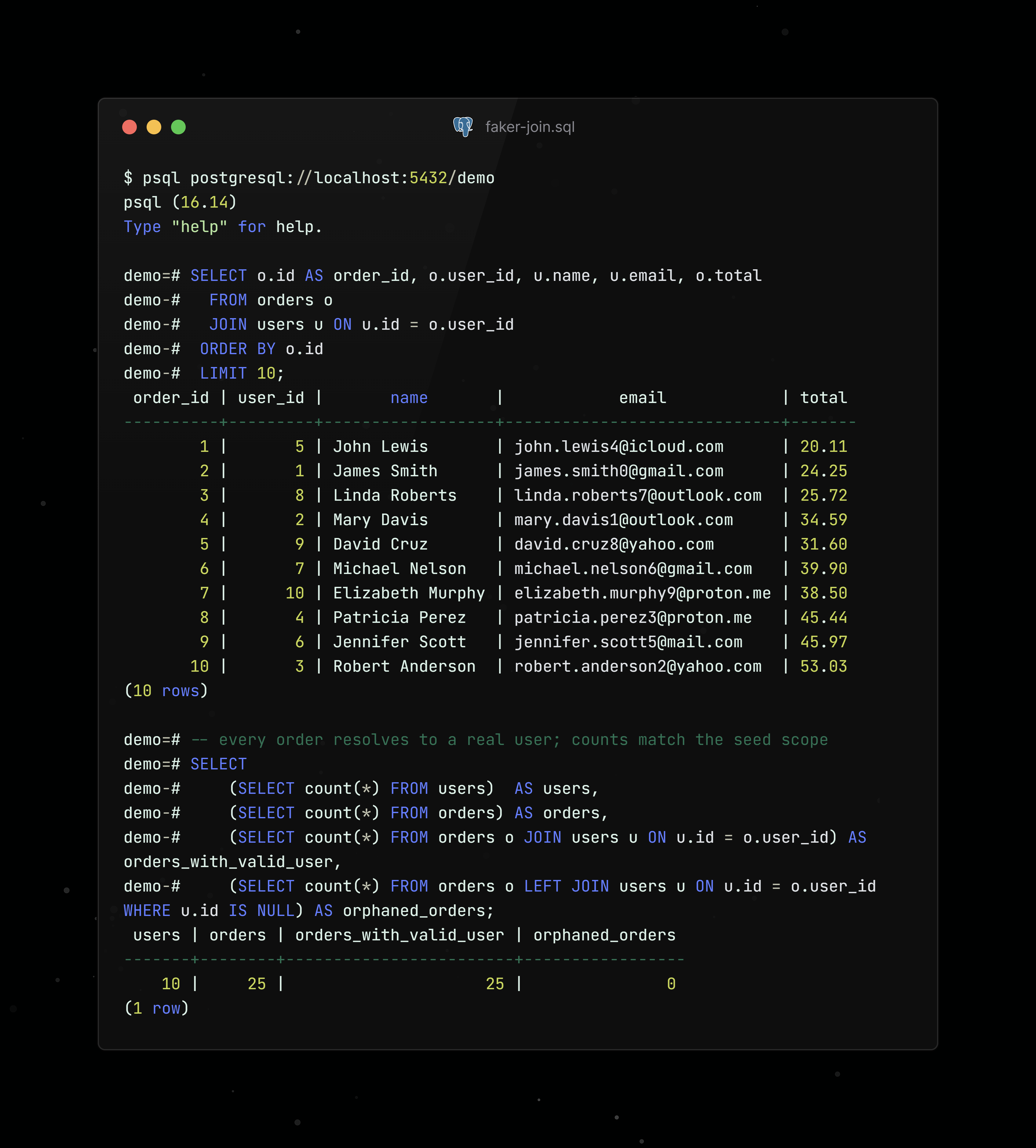Click the psql postgresql://localhost:5432/demo command
This screenshot has width=1036, height=1148.
318,178
